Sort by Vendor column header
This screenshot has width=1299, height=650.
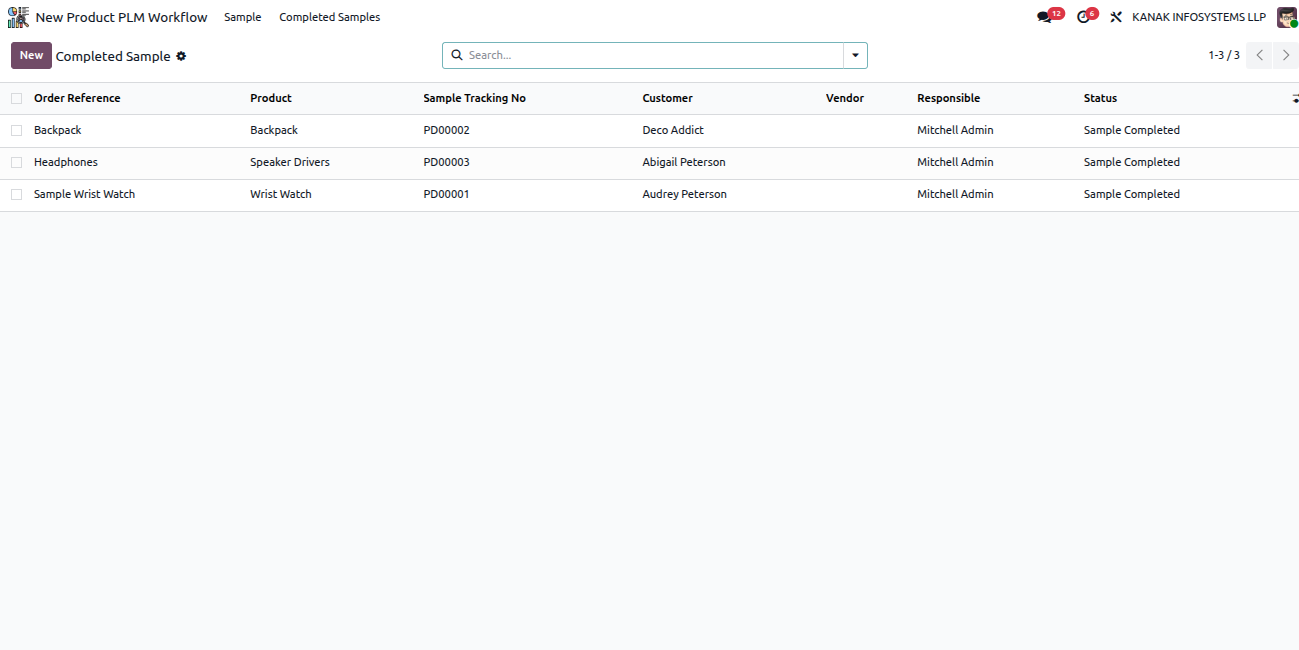(x=845, y=98)
